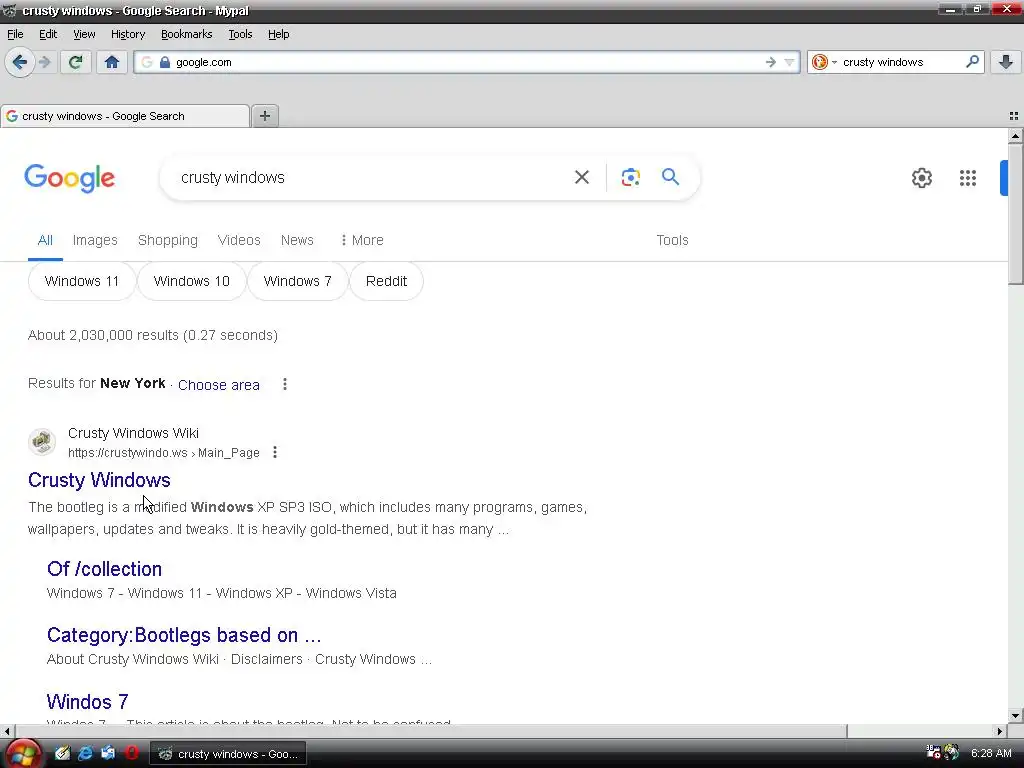Open the Help menu

point(278,34)
